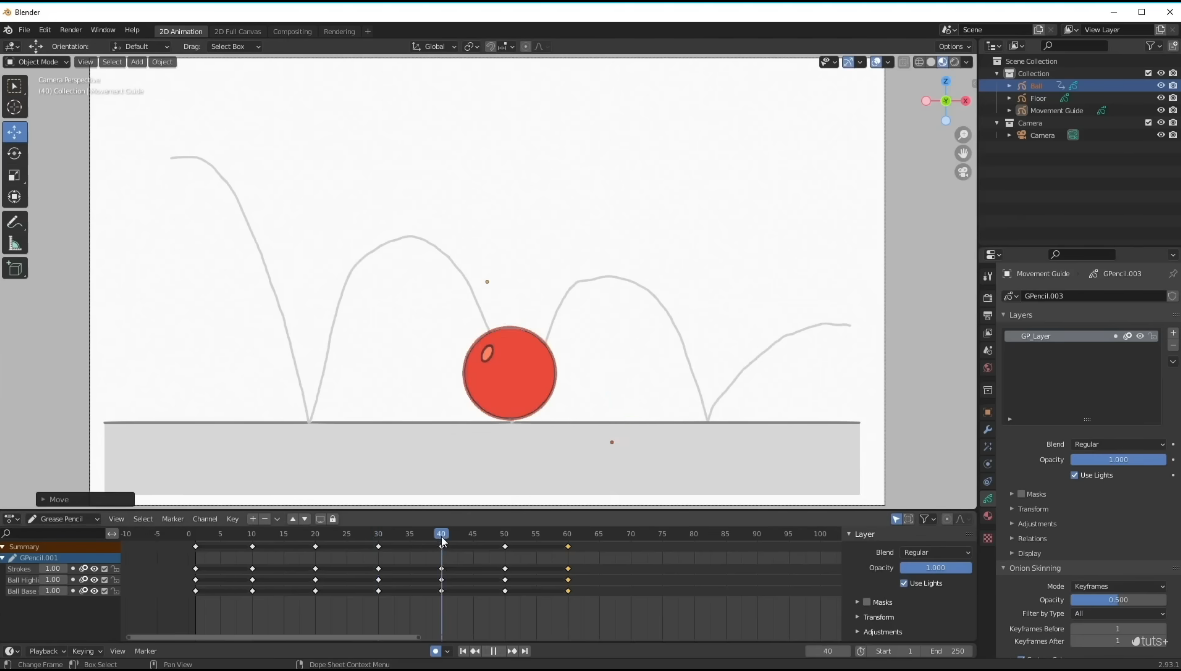This screenshot has width=1181, height=671.
Task: Click the viewport Add menu button
Action: (x=136, y=62)
